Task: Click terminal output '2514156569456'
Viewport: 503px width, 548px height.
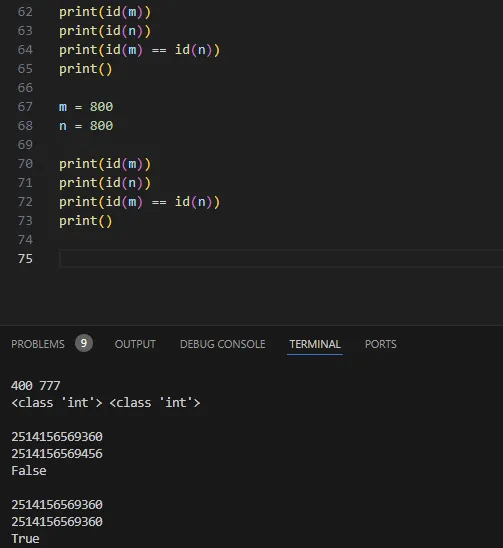Action: click(57, 454)
